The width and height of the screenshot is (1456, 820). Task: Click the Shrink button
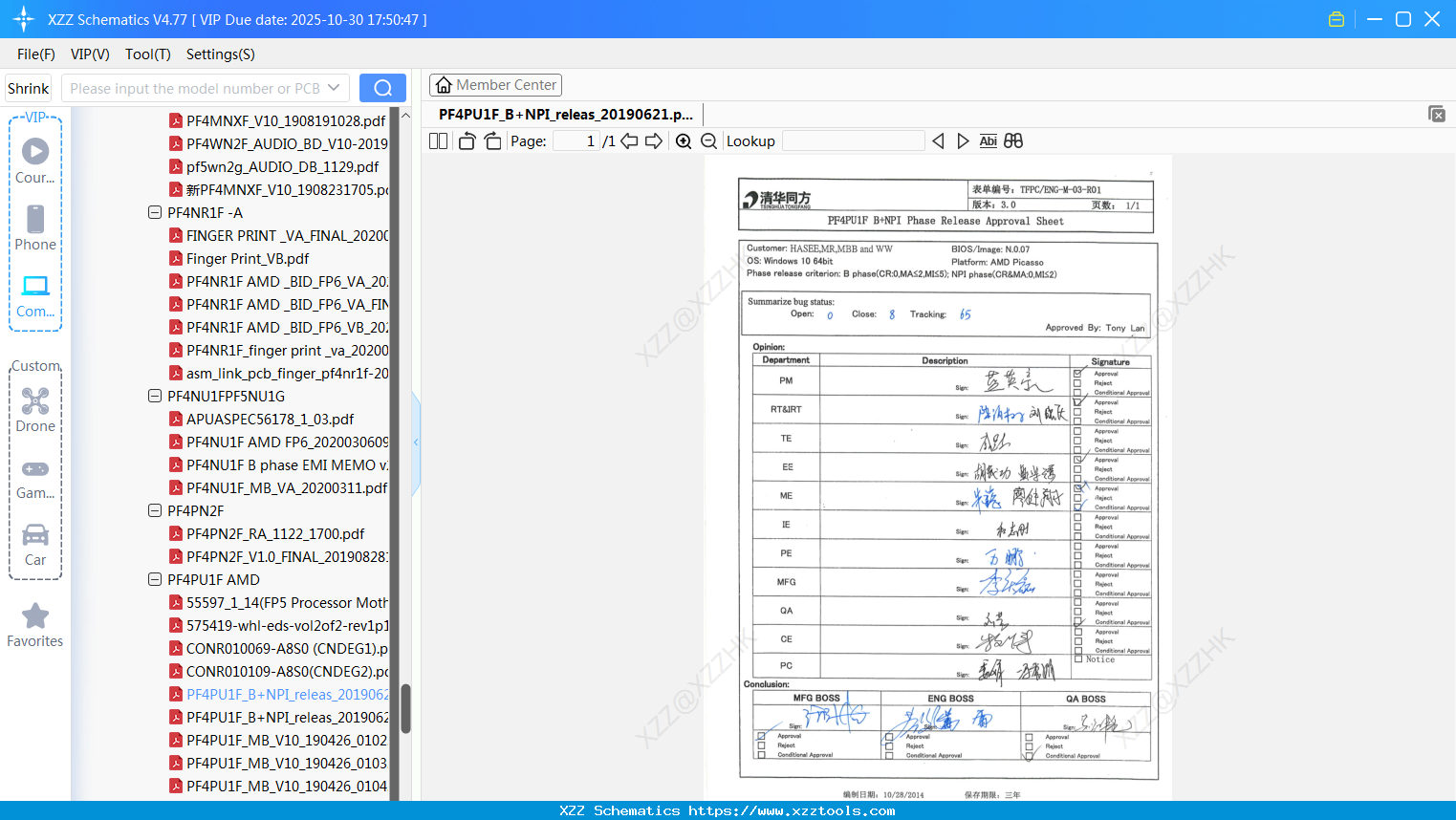[28, 88]
